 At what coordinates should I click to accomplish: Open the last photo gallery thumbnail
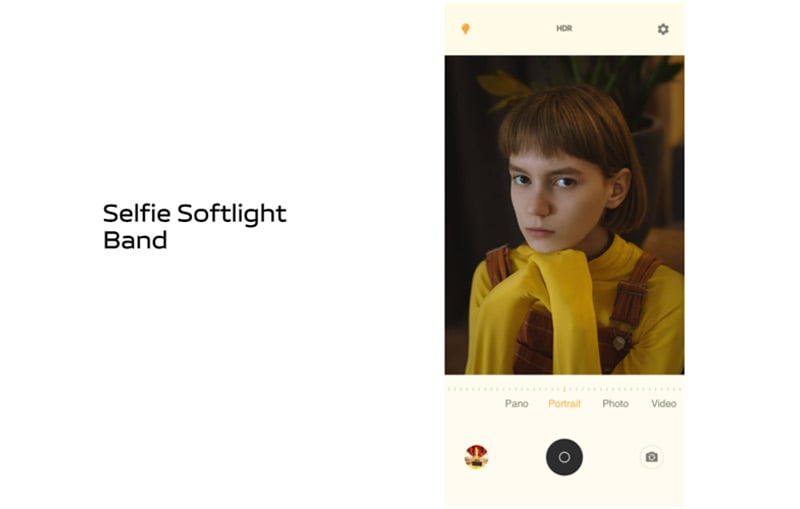click(x=476, y=457)
